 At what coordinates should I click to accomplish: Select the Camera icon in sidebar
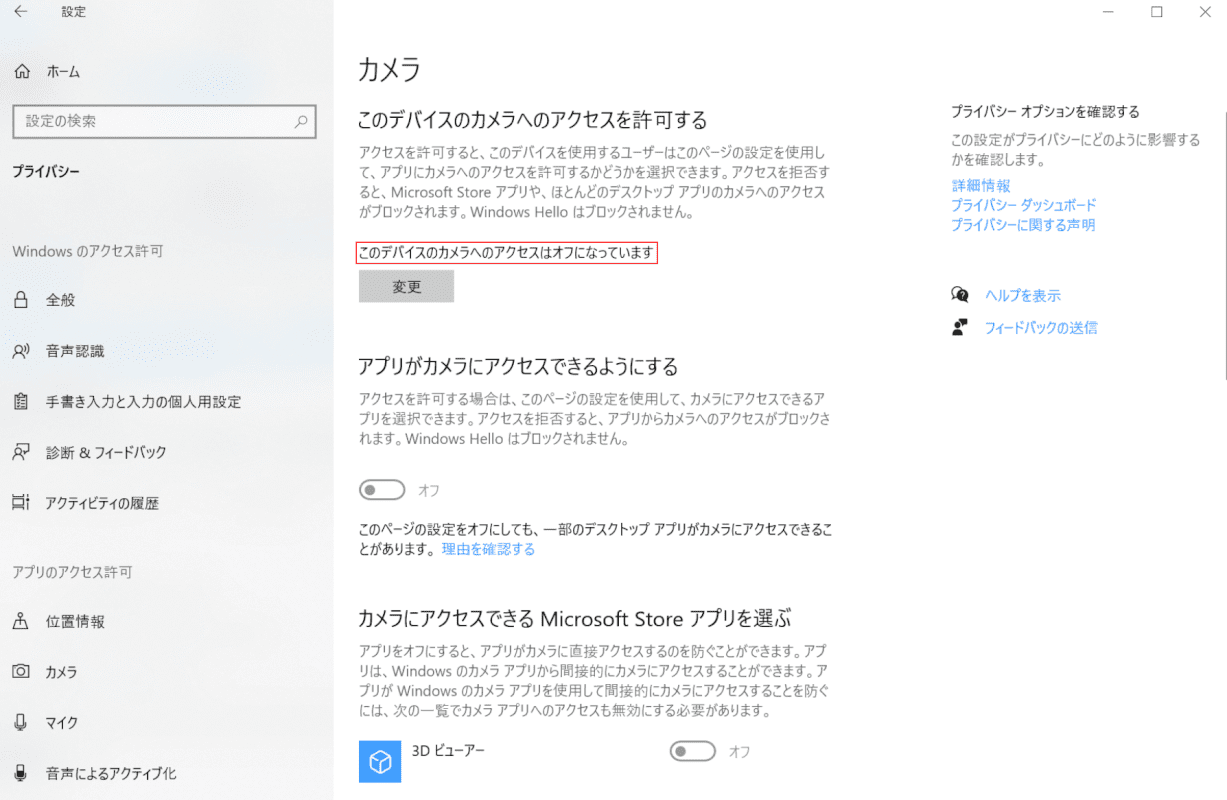(x=21, y=672)
